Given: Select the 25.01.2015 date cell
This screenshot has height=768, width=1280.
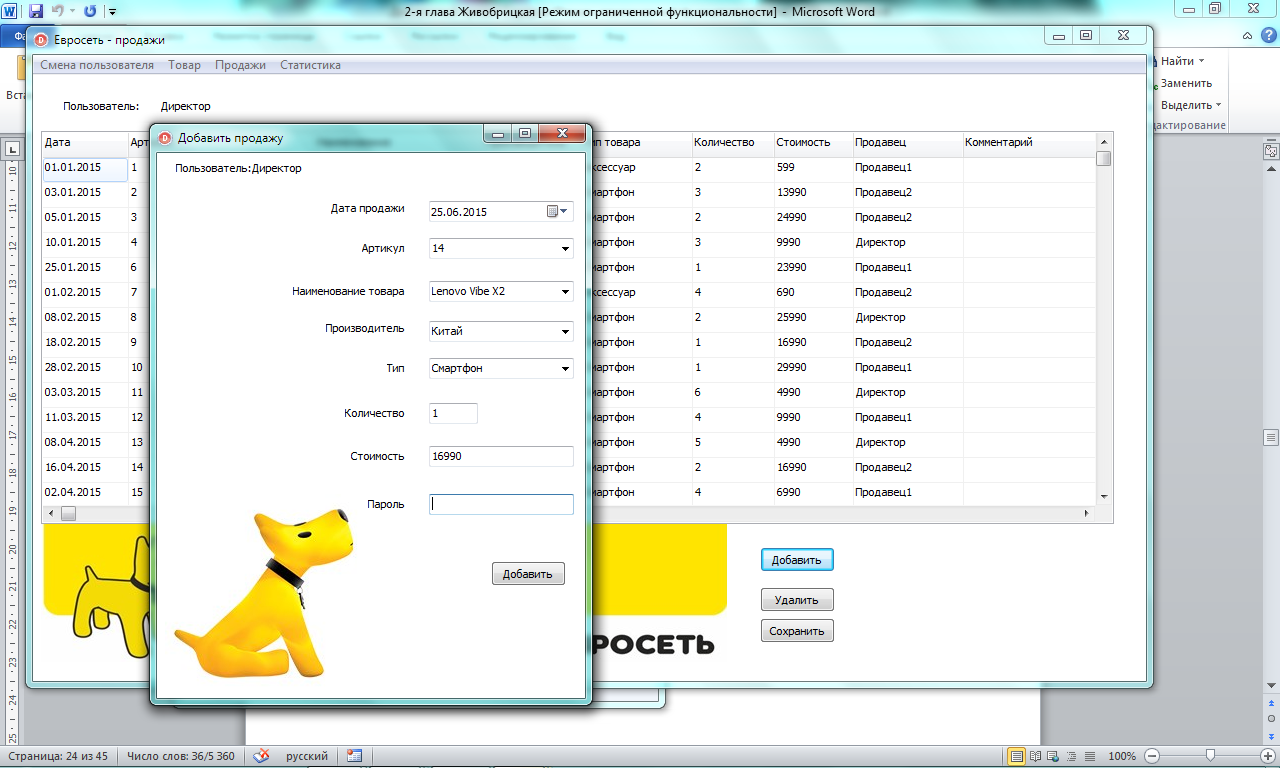Looking at the screenshot, I should tap(85, 268).
